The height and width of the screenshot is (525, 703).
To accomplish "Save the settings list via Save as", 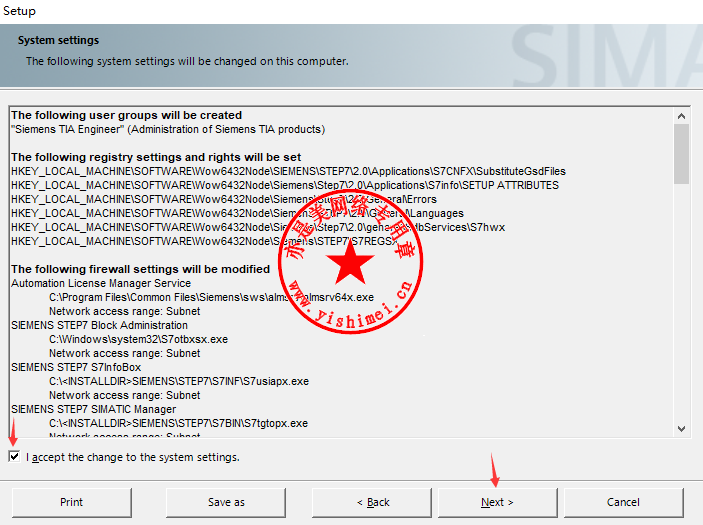I will (226, 502).
